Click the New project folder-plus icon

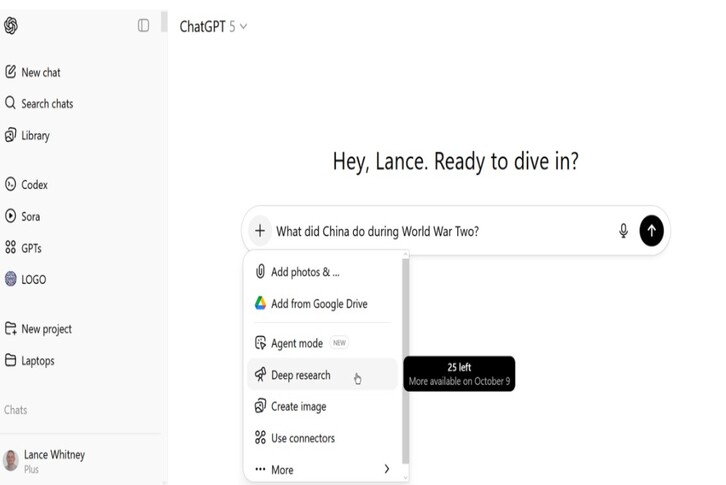10,328
